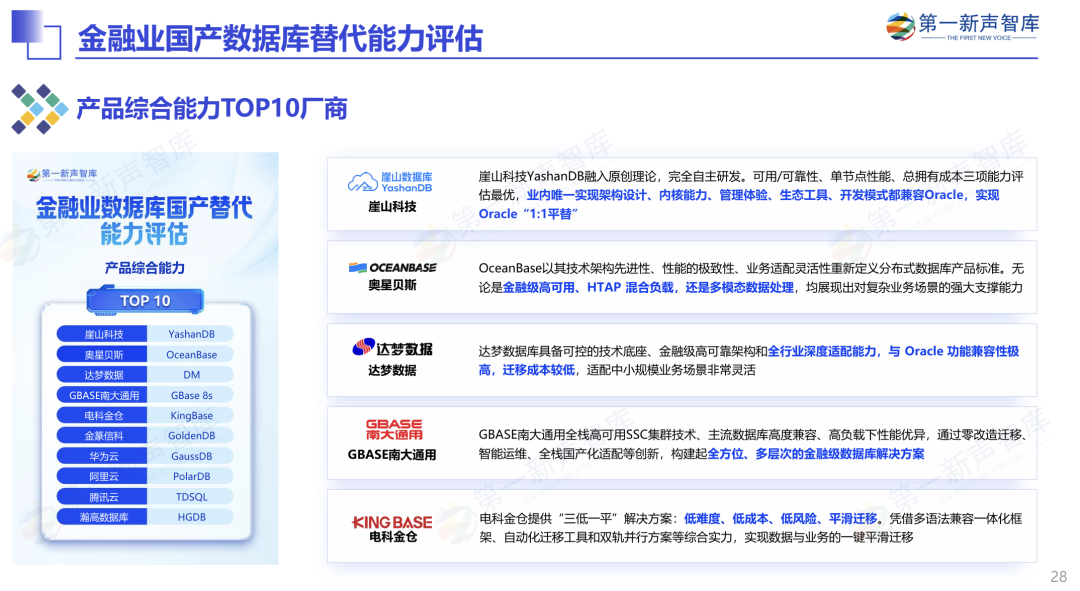Select the 崖山科技 YashanDB row
The height and width of the screenshot is (591, 1080).
pos(144,333)
